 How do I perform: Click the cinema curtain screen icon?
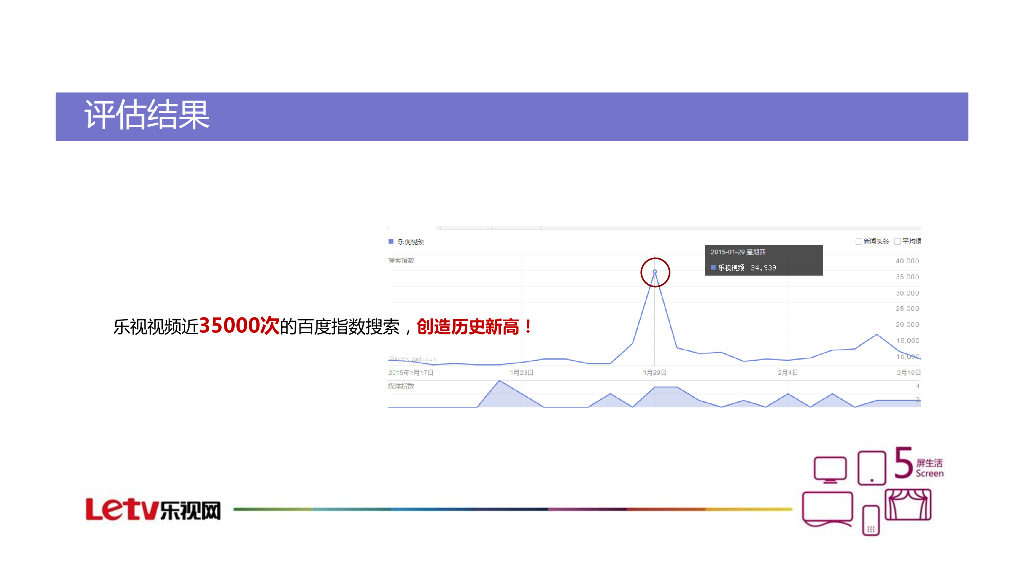pyautogui.click(x=908, y=504)
